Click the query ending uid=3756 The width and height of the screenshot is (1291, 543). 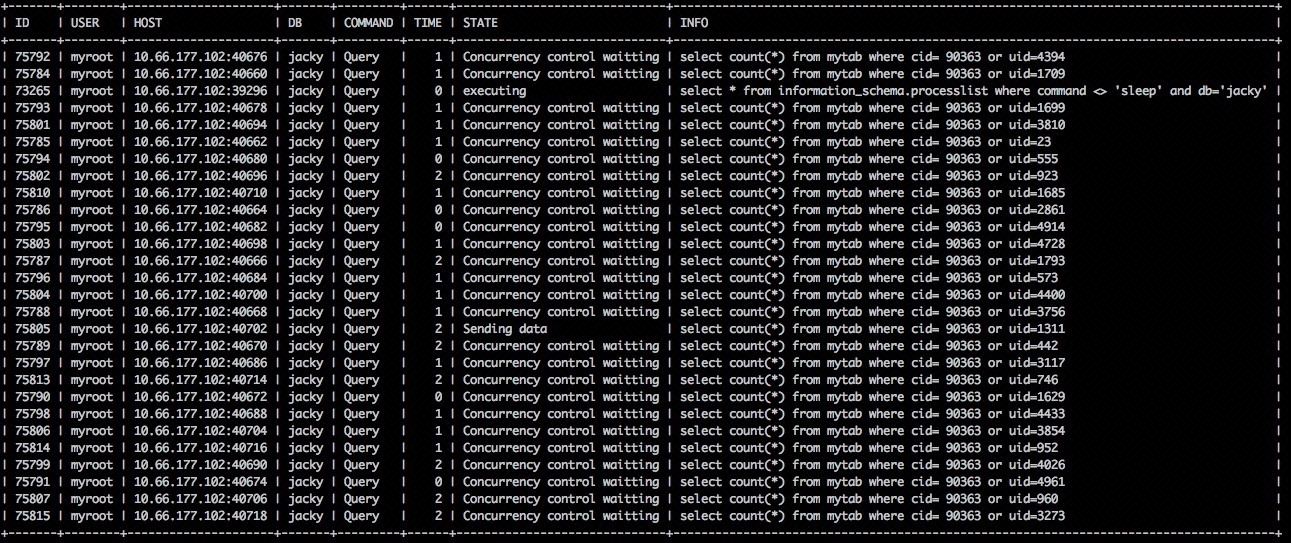click(872, 312)
